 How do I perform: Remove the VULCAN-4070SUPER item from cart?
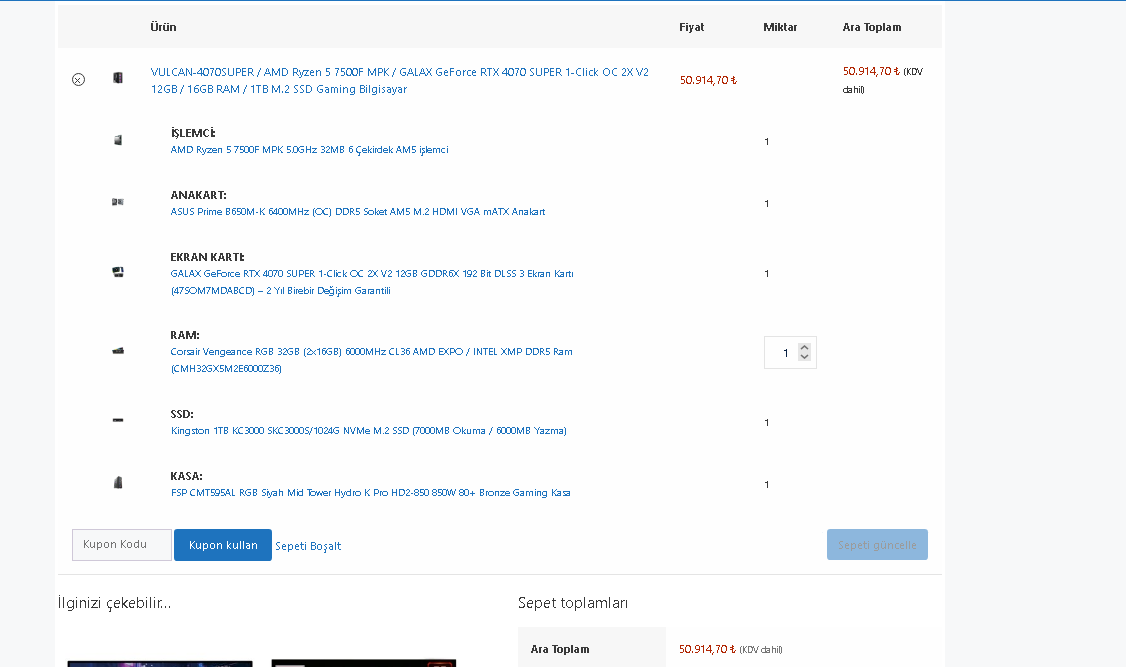click(x=78, y=80)
